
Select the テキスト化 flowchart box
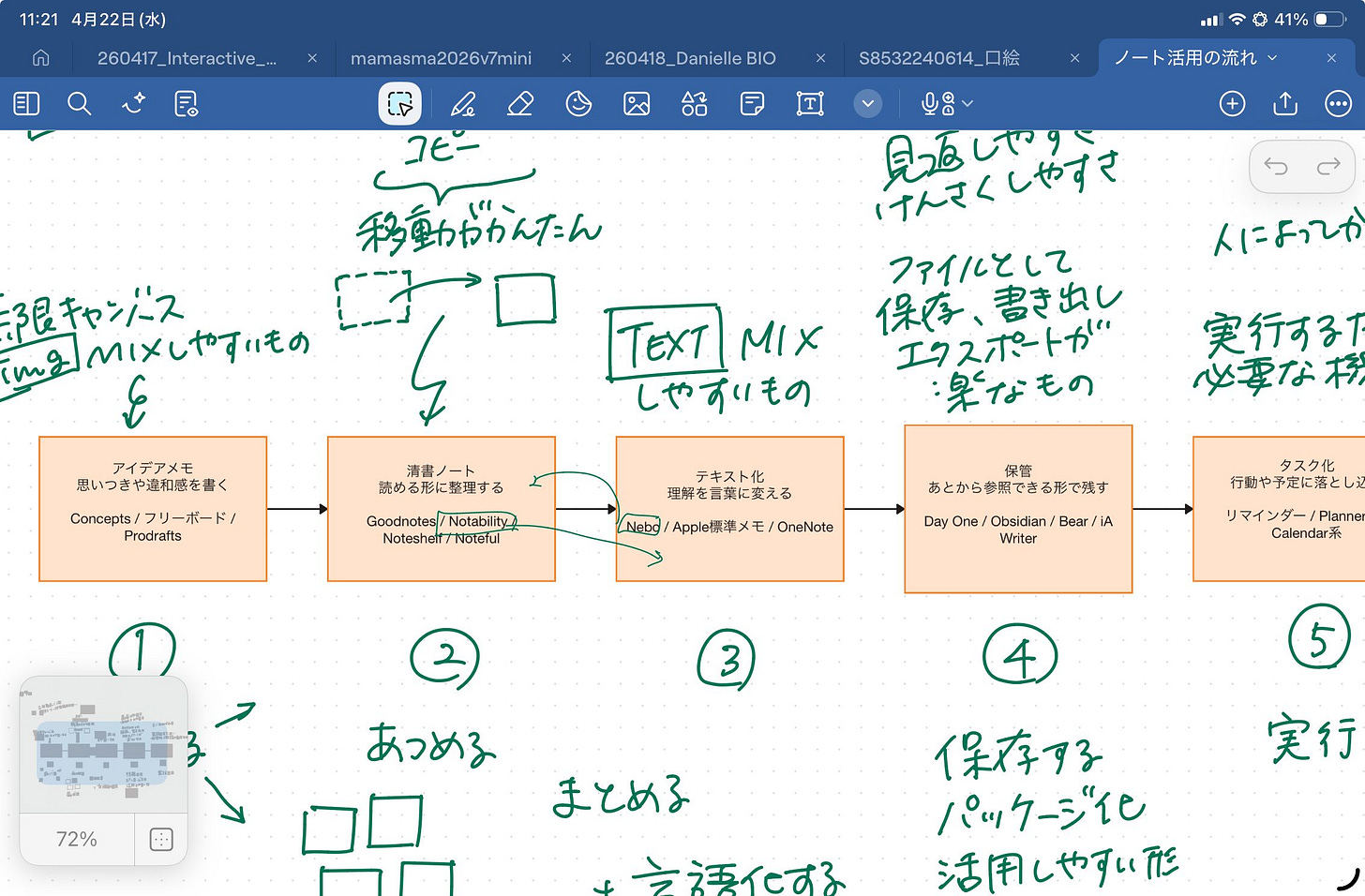tap(729, 509)
